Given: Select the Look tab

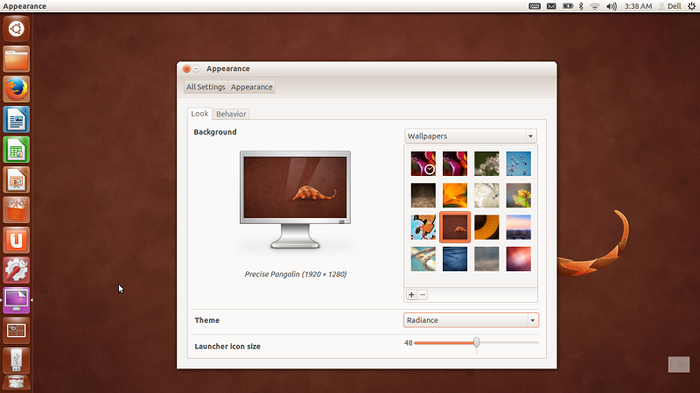Looking at the screenshot, I should [200, 113].
